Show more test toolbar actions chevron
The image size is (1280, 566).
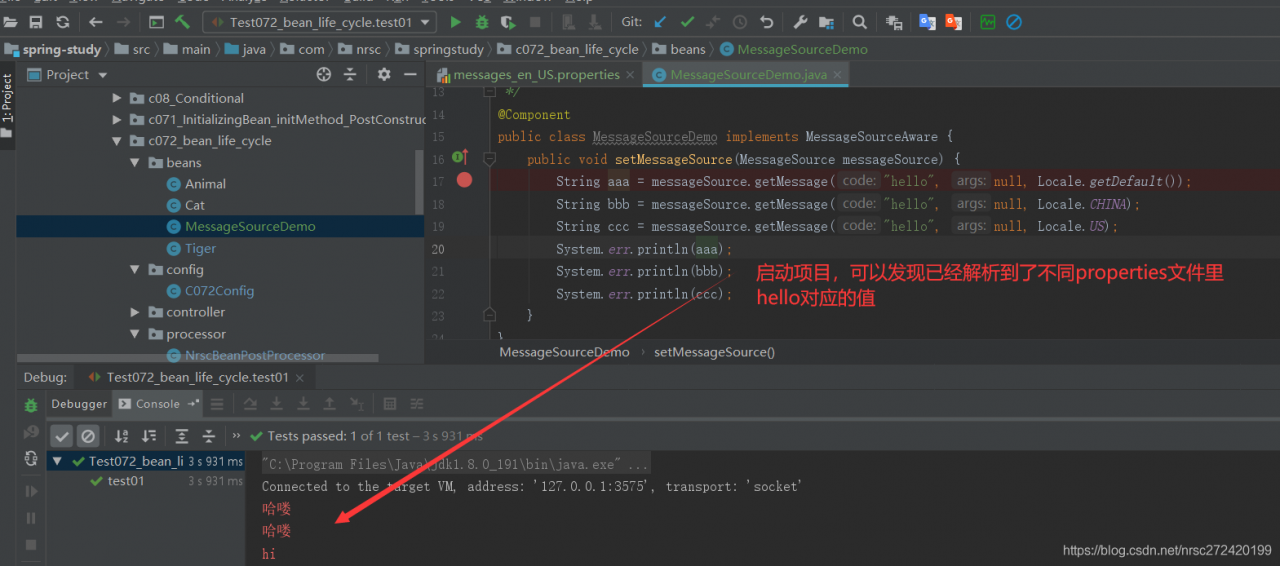pyautogui.click(x=236, y=436)
